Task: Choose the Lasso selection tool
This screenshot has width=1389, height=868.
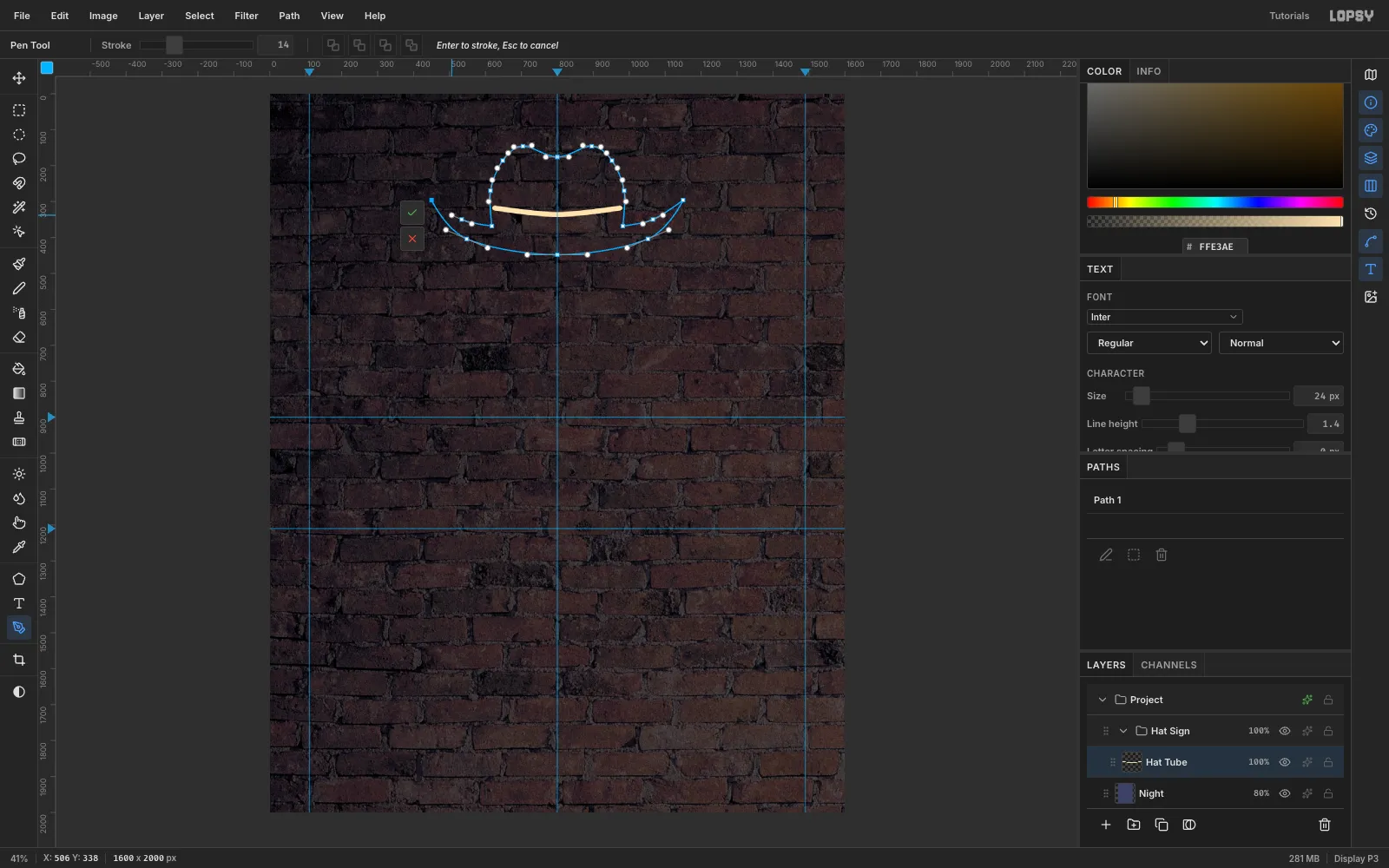Action: [x=19, y=159]
